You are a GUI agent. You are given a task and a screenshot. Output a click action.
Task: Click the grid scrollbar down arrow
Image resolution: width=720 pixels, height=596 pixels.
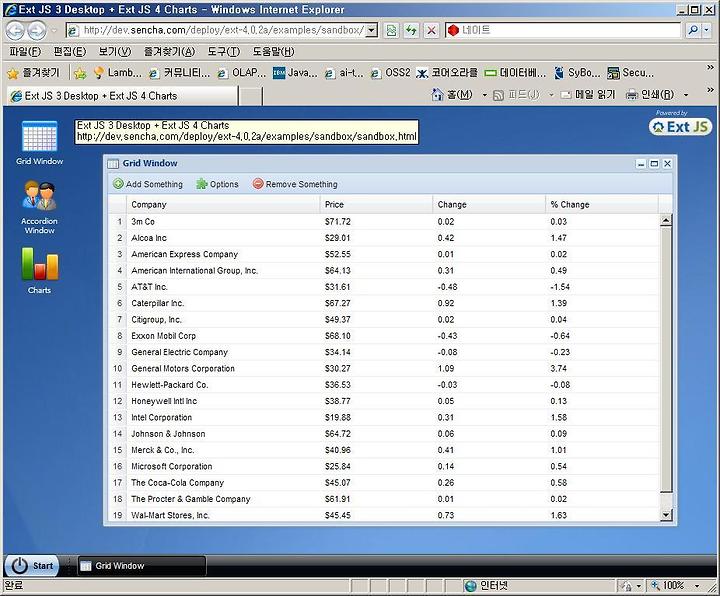pos(666,515)
